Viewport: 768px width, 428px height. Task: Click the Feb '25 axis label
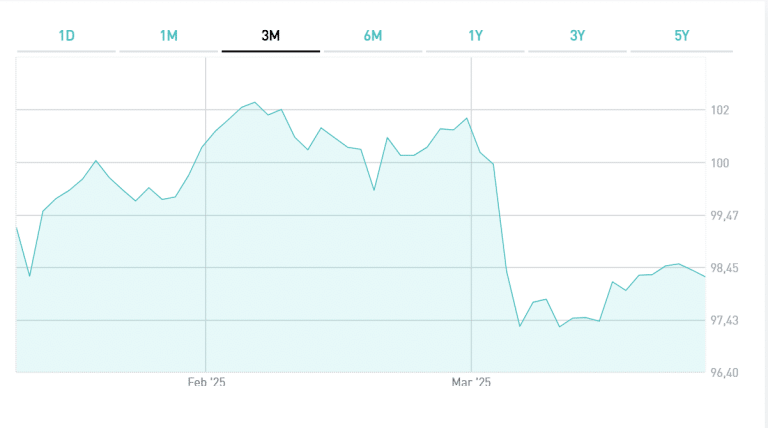pyautogui.click(x=206, y=382)
